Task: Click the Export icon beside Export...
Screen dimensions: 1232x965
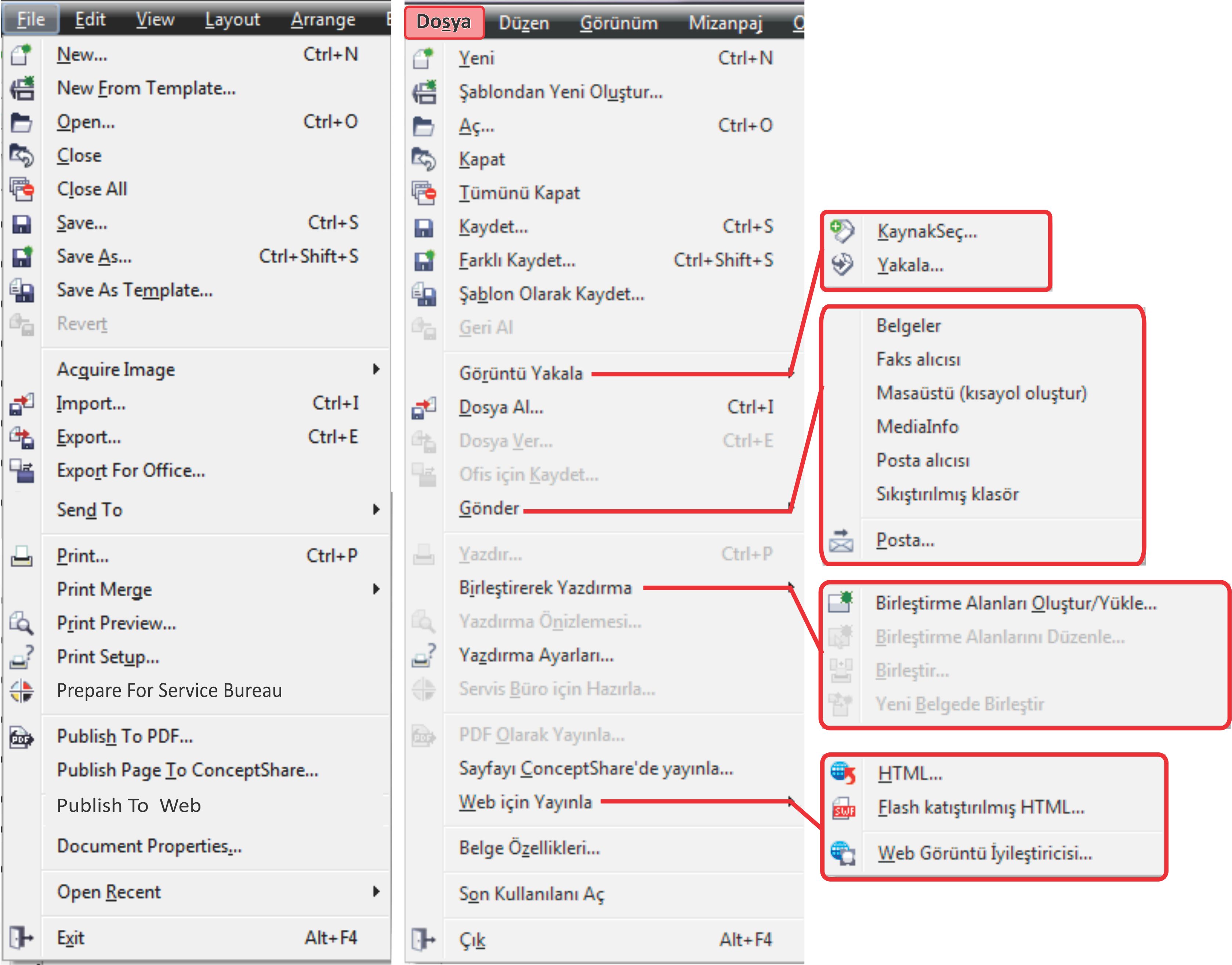Action: 22,437
